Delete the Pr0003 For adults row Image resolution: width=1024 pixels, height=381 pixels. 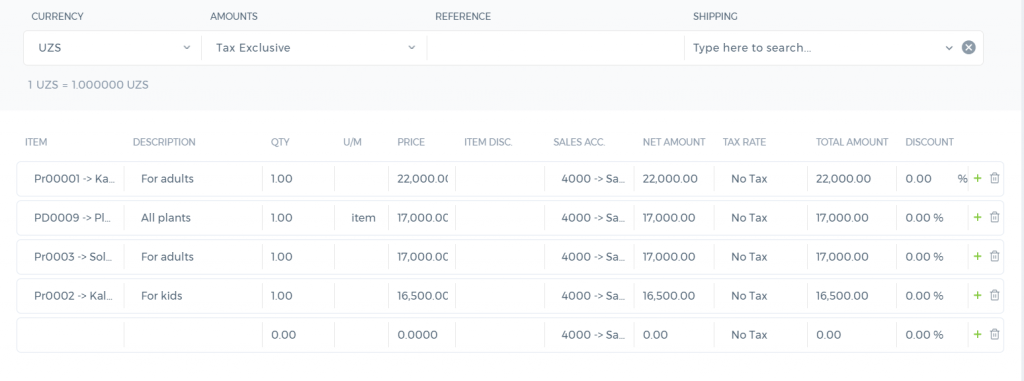[x=995, y=256]
